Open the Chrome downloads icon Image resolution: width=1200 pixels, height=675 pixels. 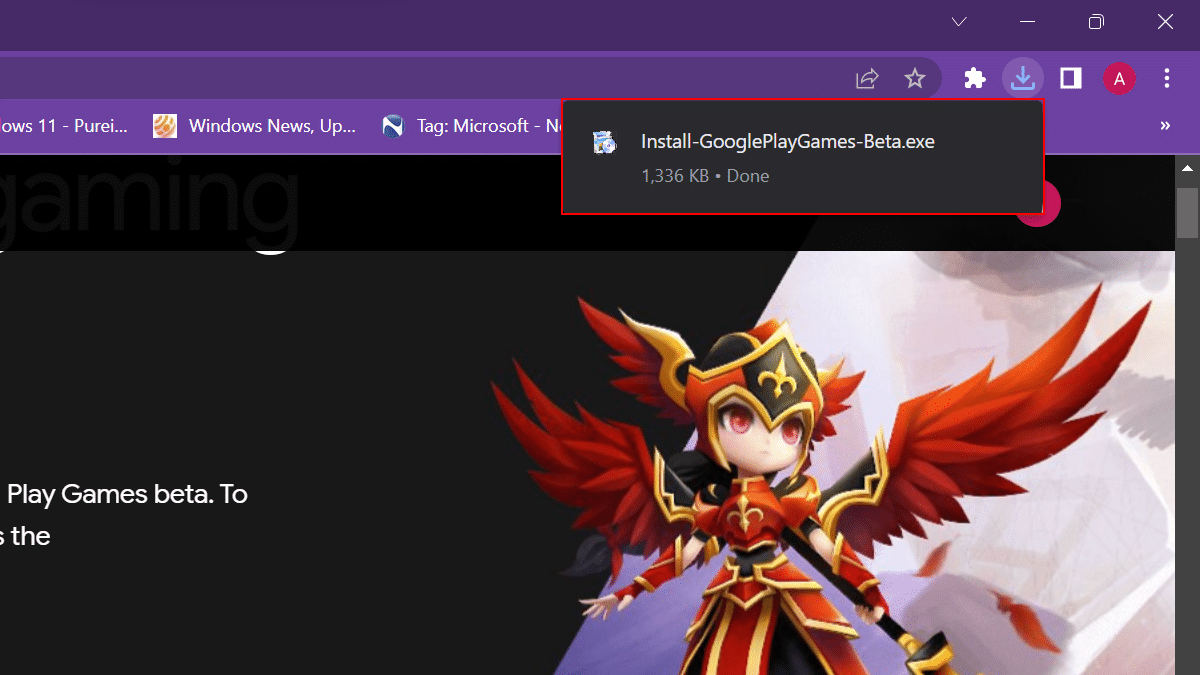click(1022, 78)
